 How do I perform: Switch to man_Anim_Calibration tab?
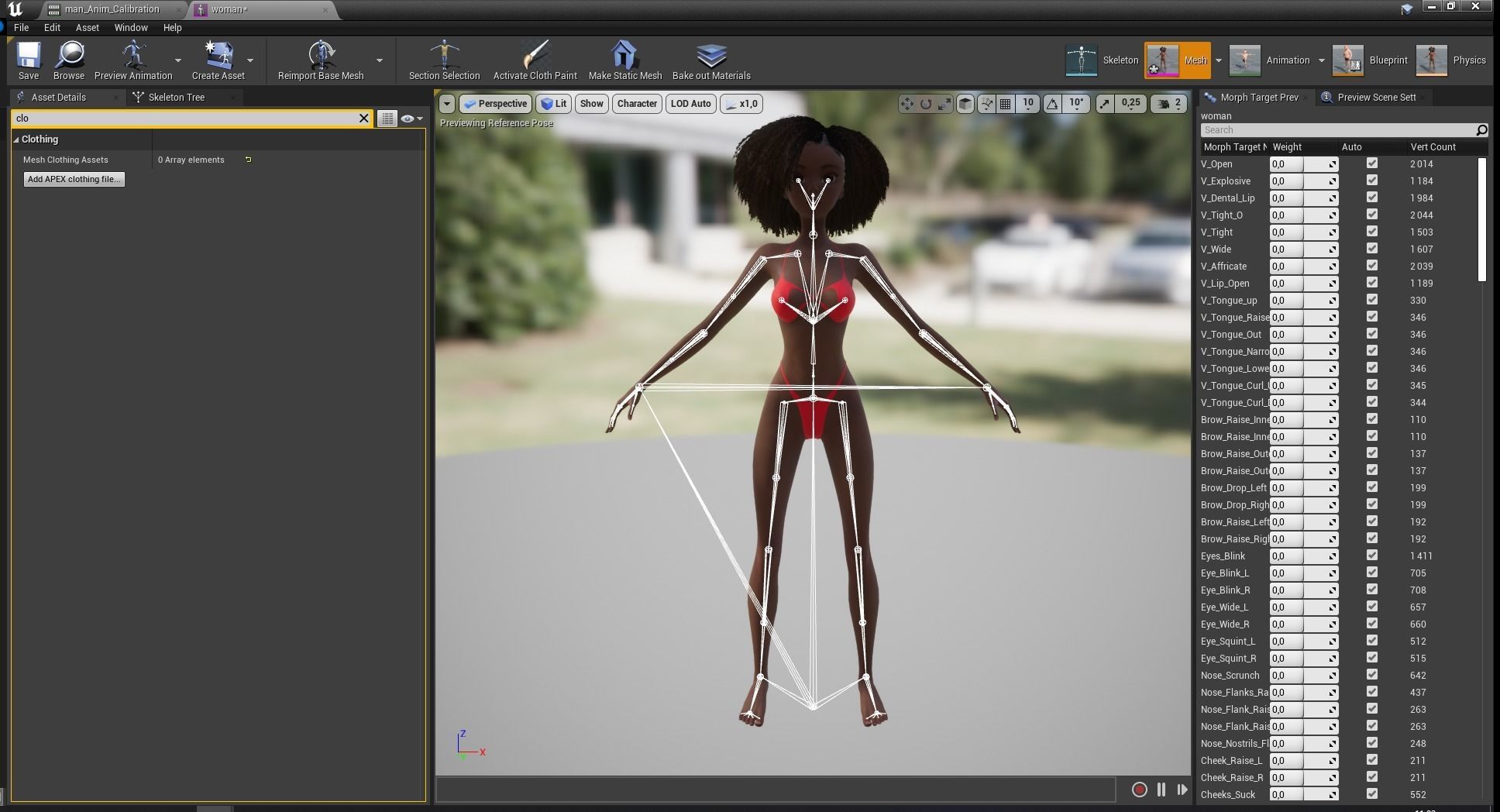(112, 9)
